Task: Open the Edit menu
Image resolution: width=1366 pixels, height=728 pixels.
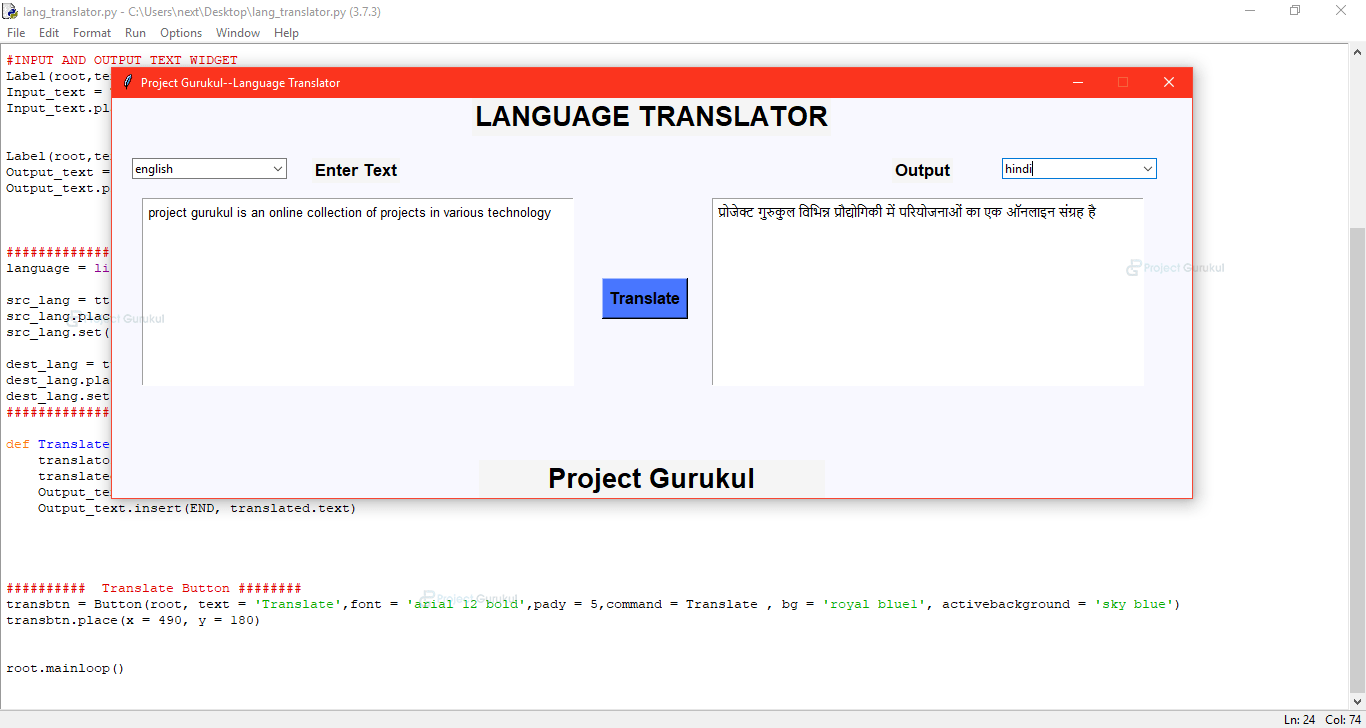Action: [x=48, y=32]
